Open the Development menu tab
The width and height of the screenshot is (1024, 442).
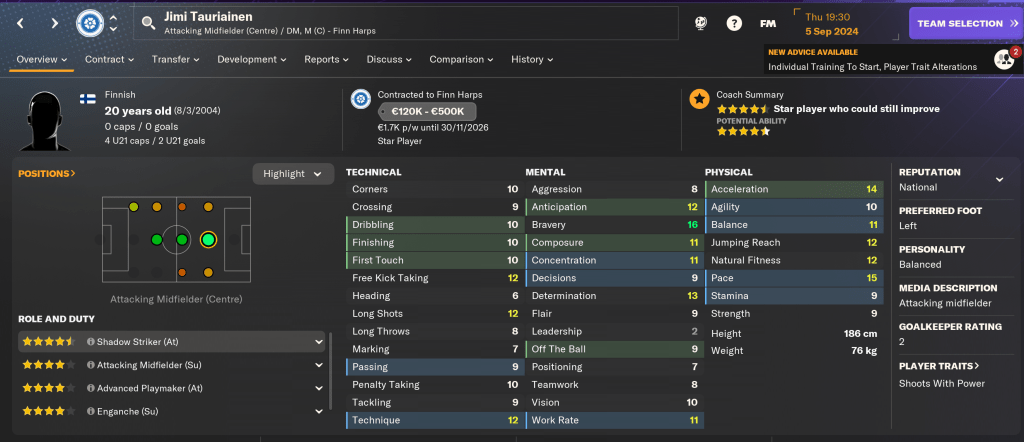(x=252, y=59)
